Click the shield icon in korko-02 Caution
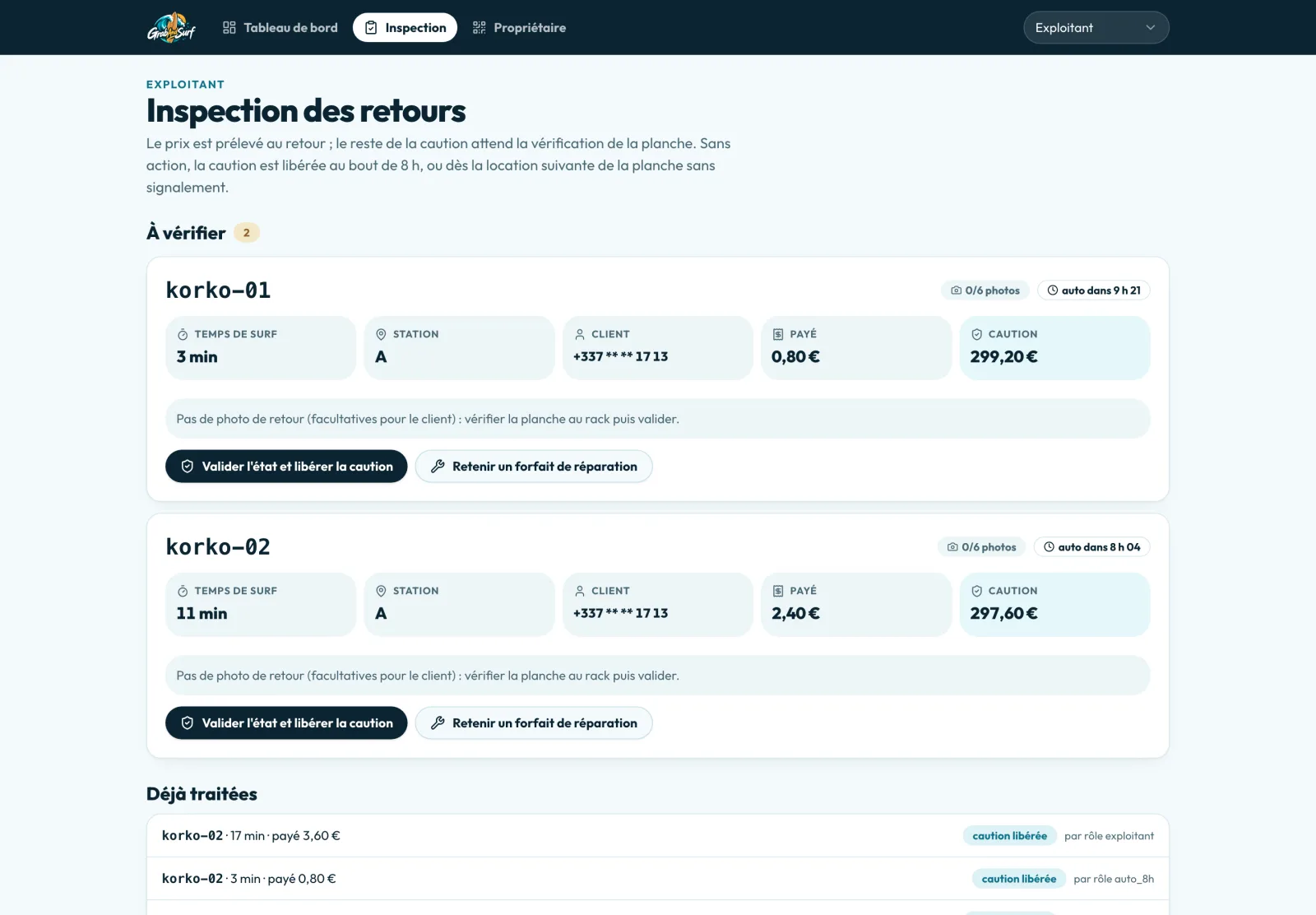This screenshot has height=915, width=1316. click(976, 592)
